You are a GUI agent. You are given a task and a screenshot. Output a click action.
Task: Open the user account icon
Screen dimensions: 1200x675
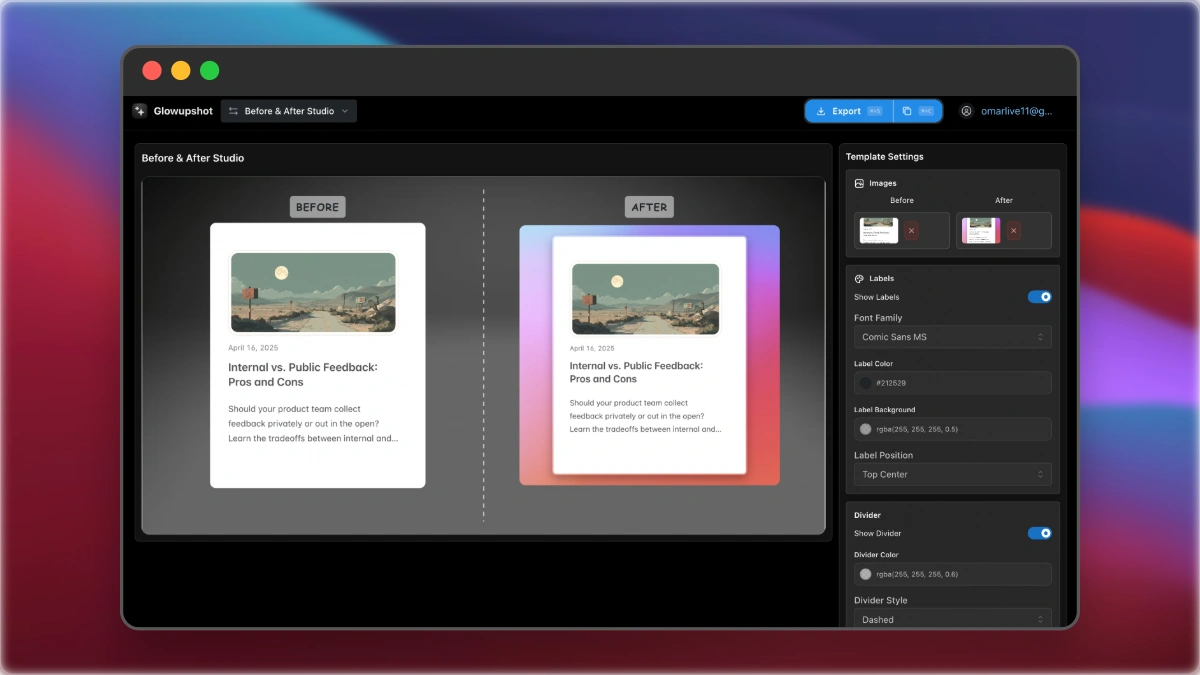pyautogui.click(x=966, y=111)
